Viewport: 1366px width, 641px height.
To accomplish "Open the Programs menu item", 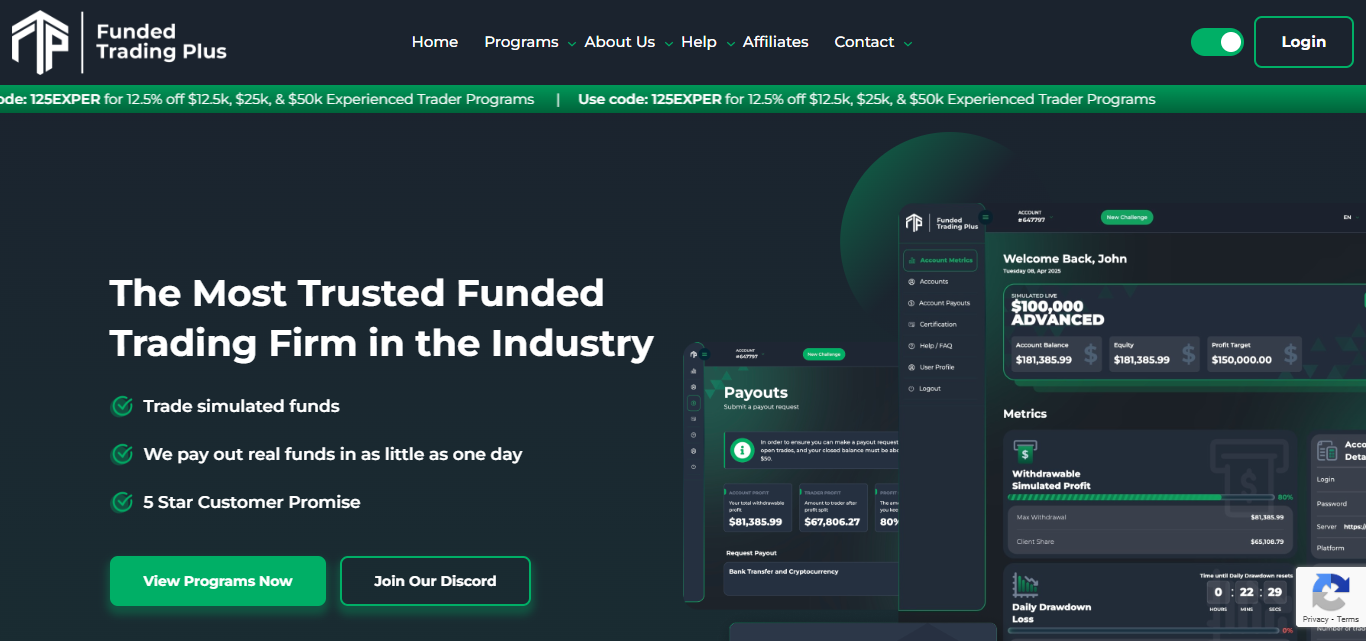I will coord(521,42).
